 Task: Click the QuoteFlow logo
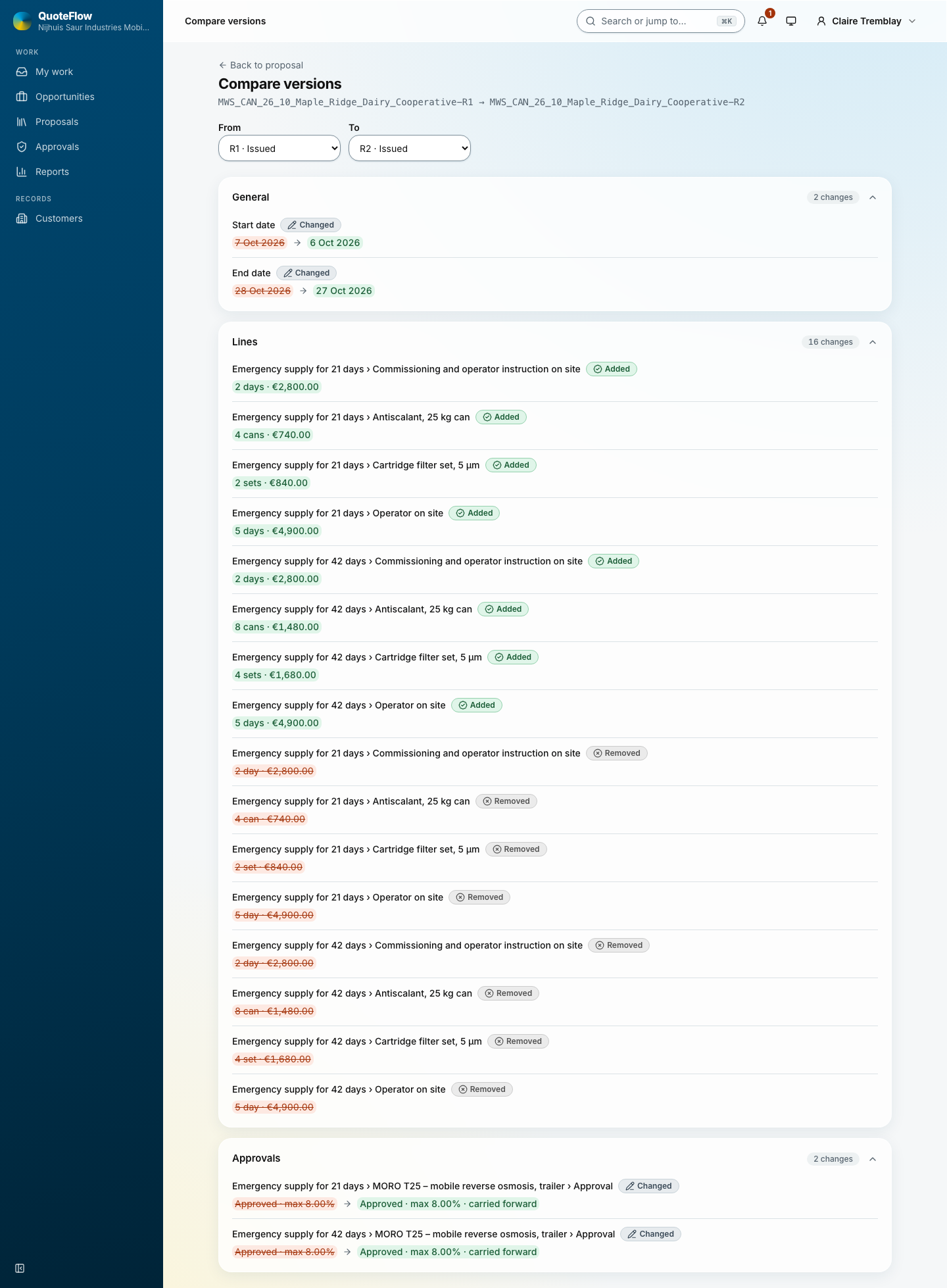(22, 21)
